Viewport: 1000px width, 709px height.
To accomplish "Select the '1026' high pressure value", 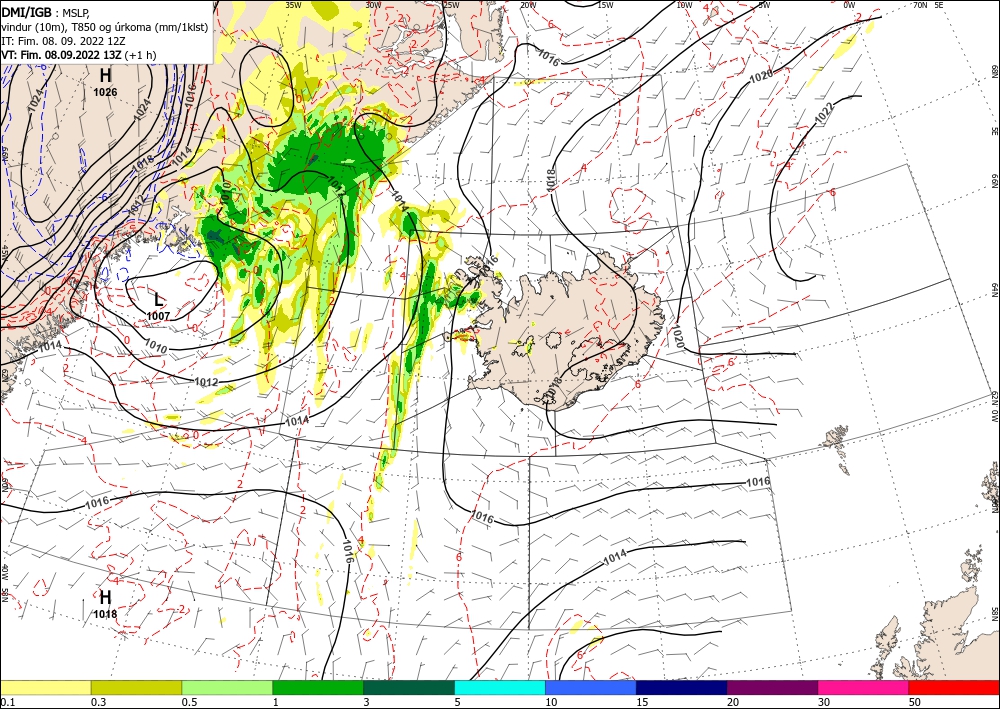I will [x=105, y=92].
